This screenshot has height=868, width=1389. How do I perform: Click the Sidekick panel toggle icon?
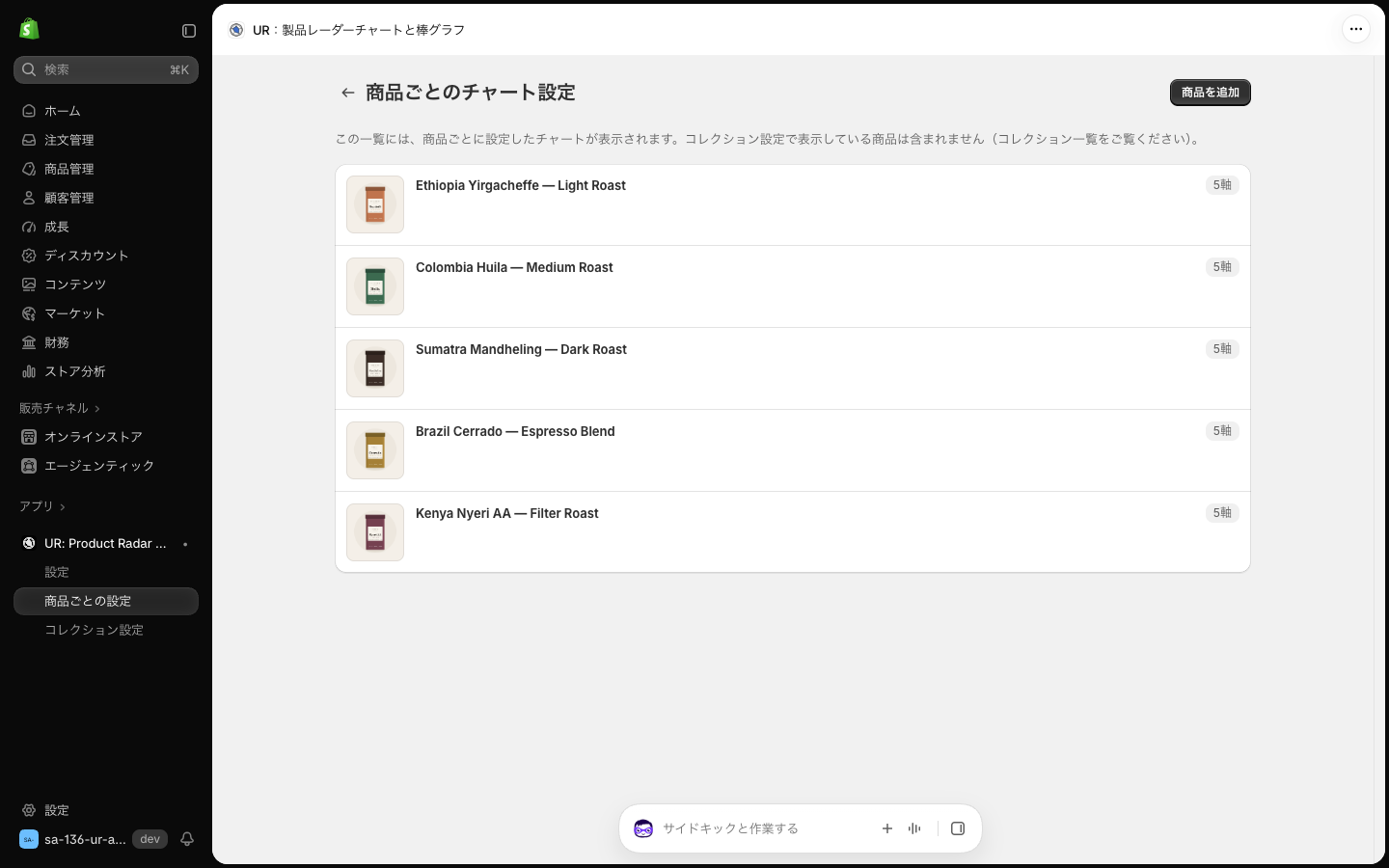coord(958,828)
